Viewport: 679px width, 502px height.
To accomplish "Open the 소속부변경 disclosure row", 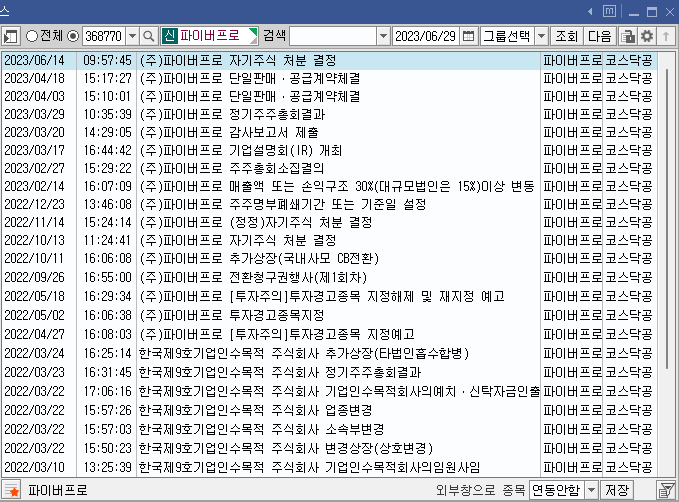I will [329, 429].
